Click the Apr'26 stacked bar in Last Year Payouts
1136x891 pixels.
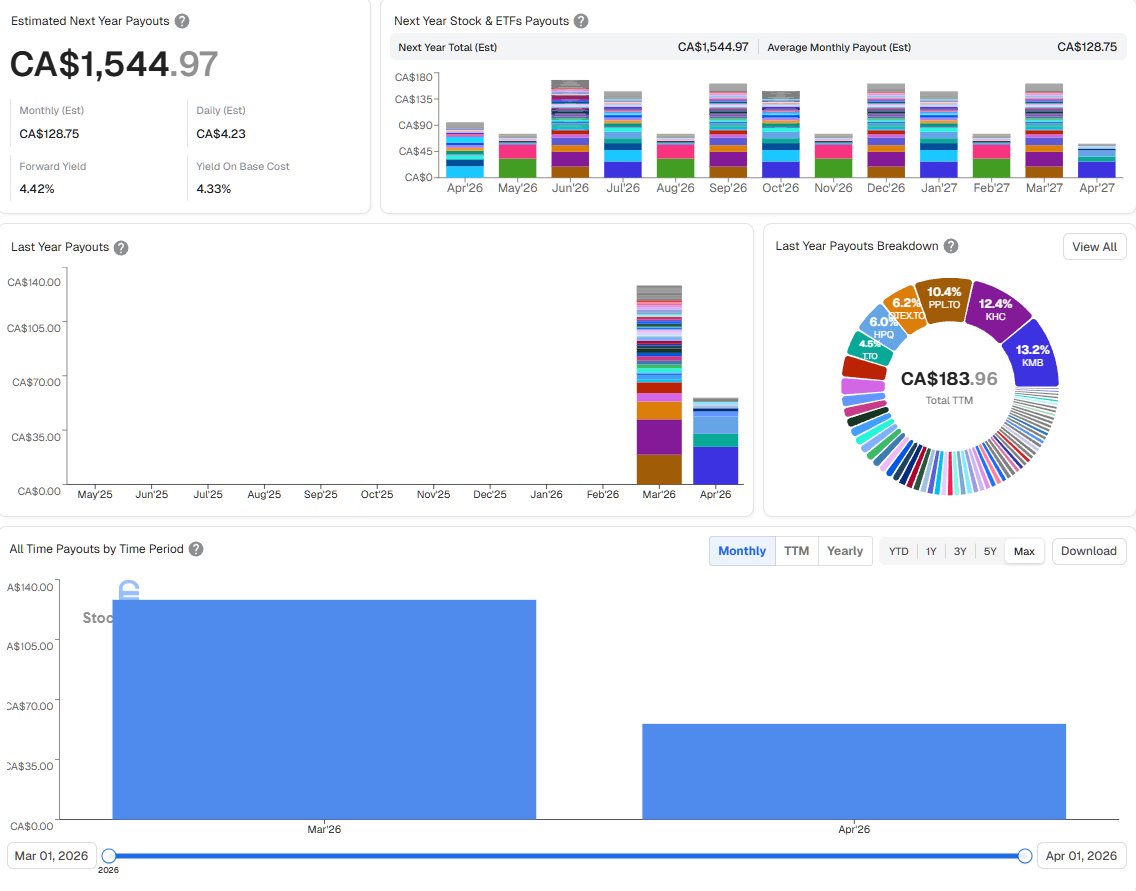pyautogui.click(x=716, y=441)
